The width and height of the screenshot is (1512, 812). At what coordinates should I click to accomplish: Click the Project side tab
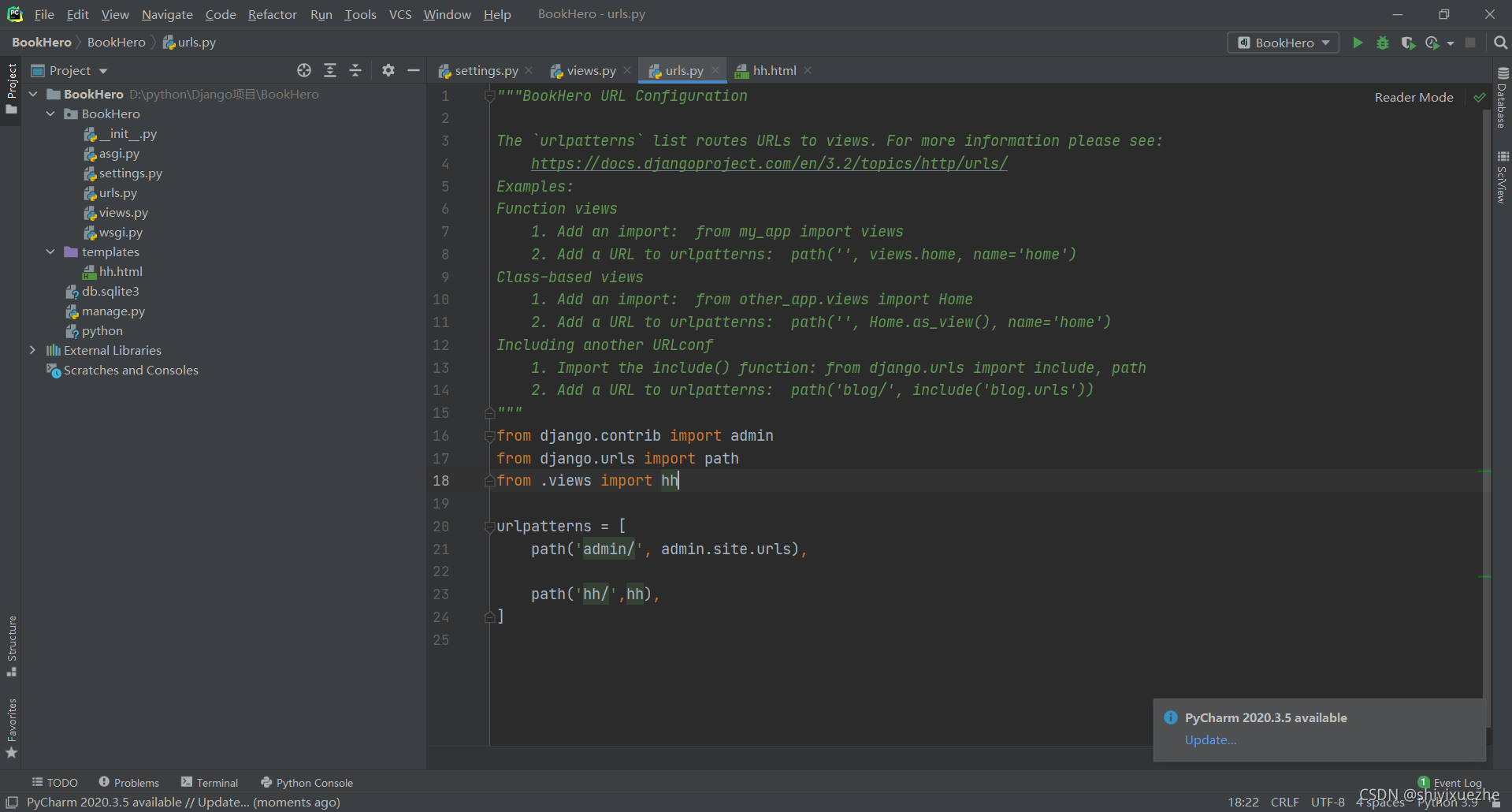point(12,88)
